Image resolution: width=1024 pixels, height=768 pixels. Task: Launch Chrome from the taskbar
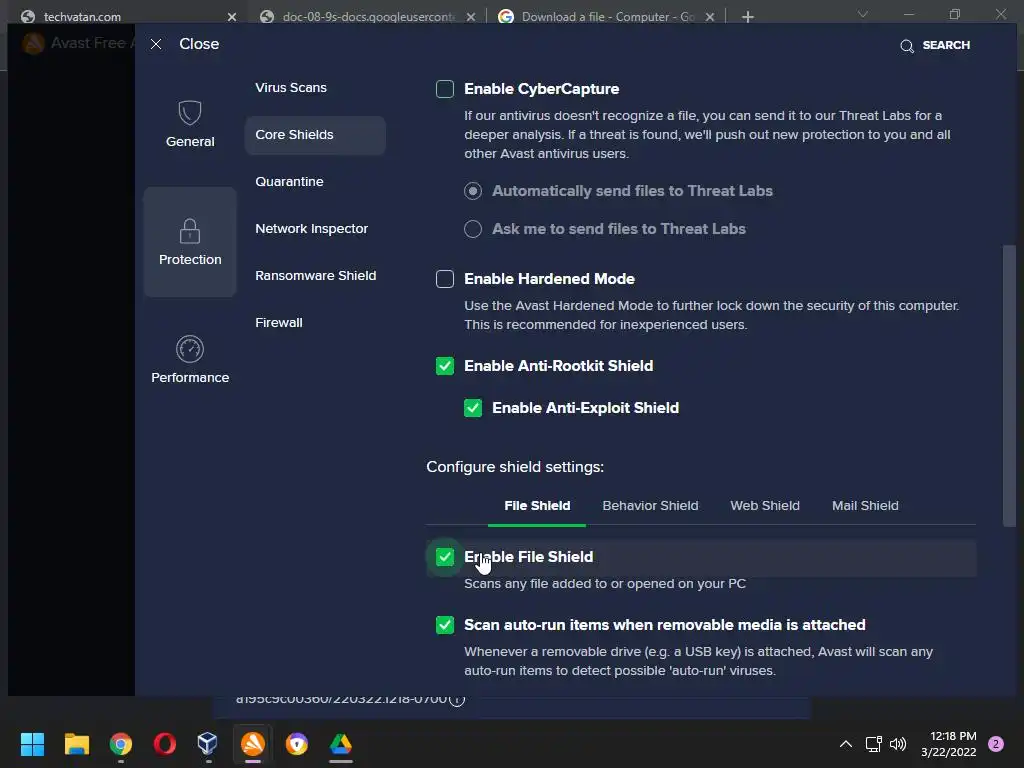click(x=121, y=744)
